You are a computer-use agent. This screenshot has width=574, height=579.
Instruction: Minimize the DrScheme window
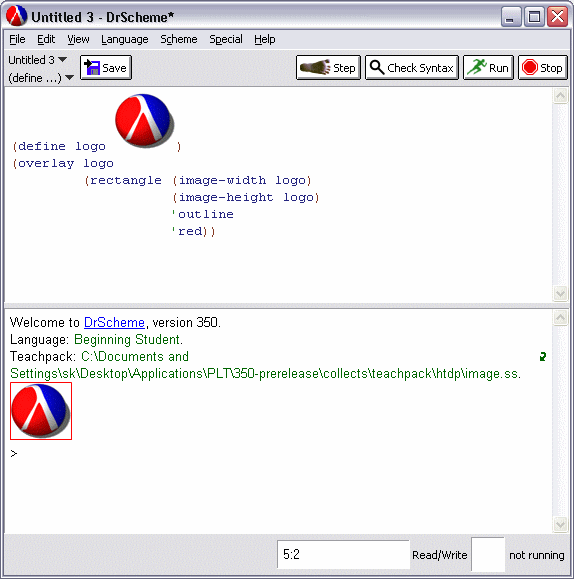tap(511, 17)
